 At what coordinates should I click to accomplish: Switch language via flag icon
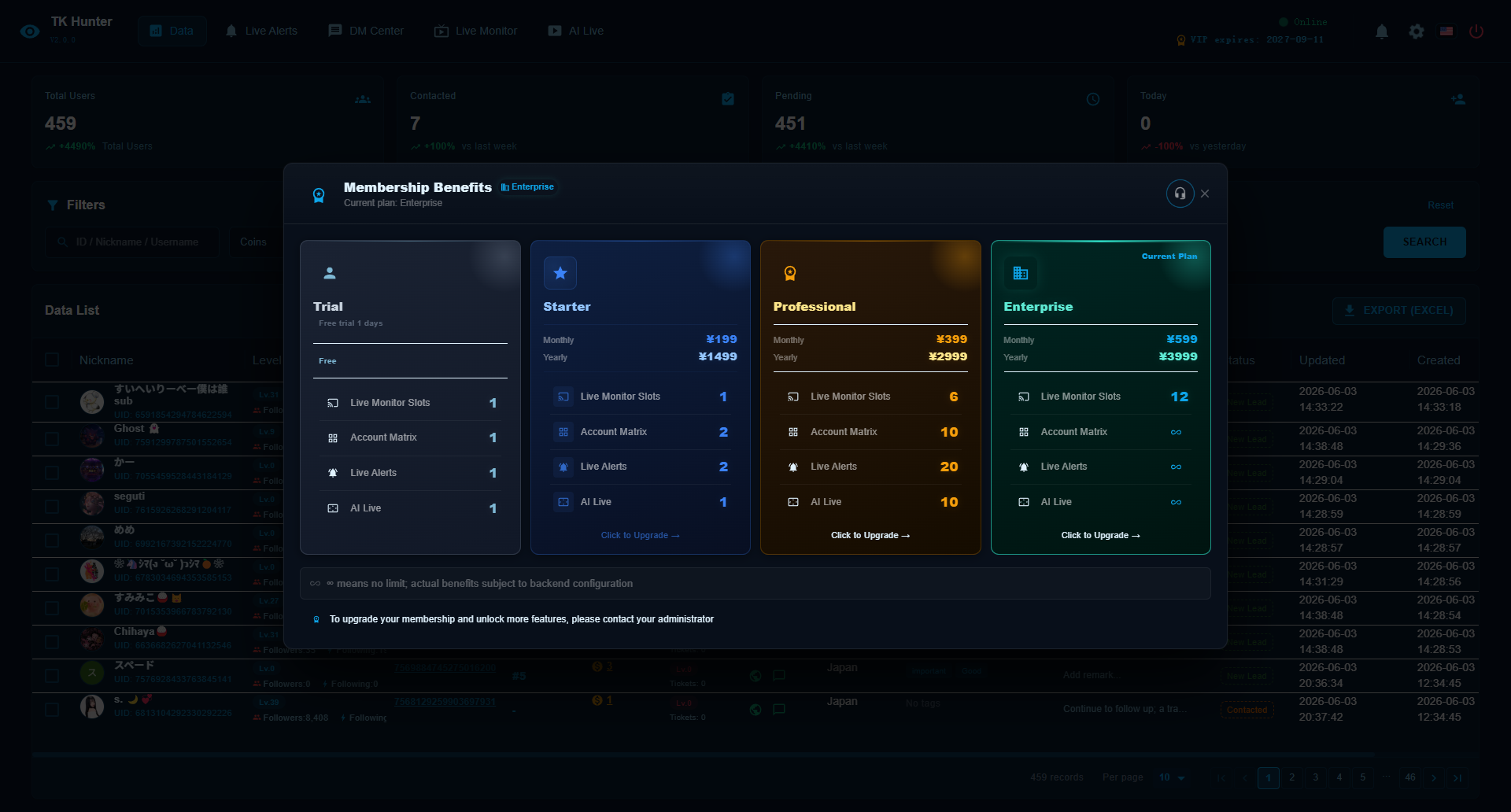point(1446,31)
